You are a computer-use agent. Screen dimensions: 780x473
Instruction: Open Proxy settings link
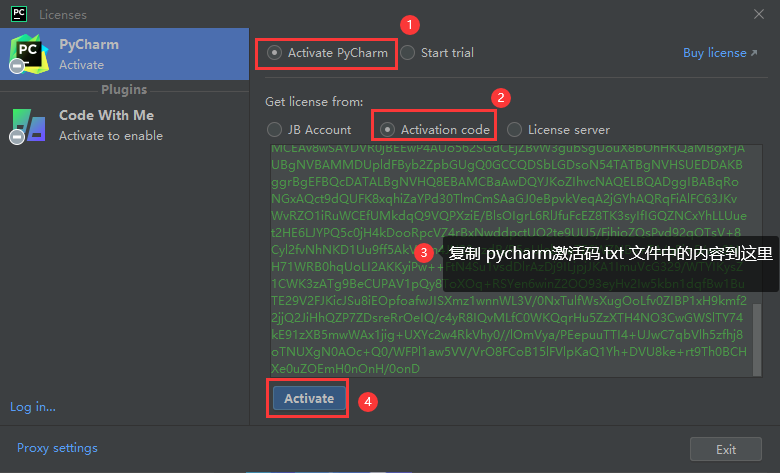57,448
